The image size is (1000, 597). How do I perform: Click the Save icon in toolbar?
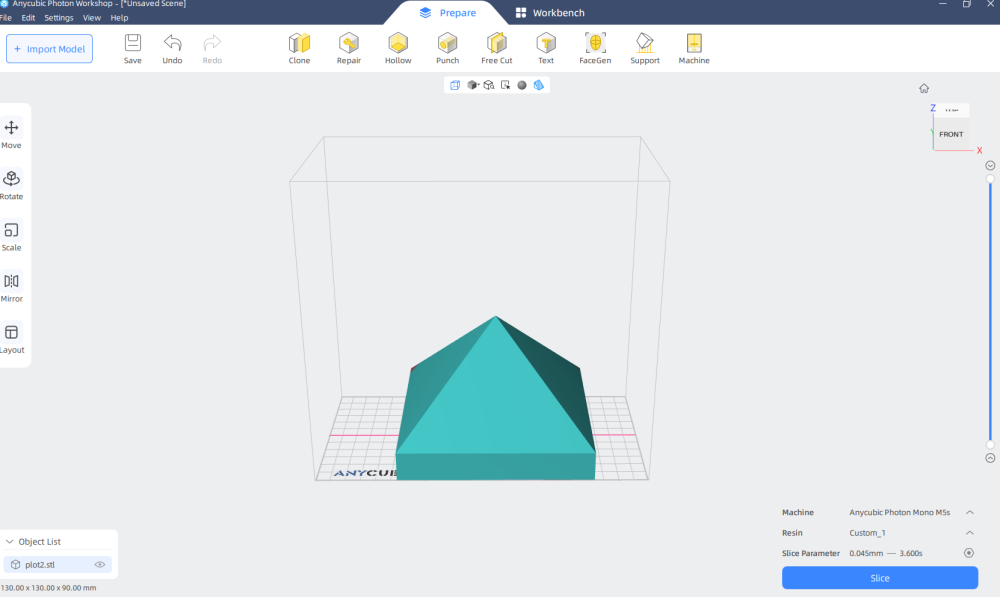pyautogui.click(x=133, y=48)
